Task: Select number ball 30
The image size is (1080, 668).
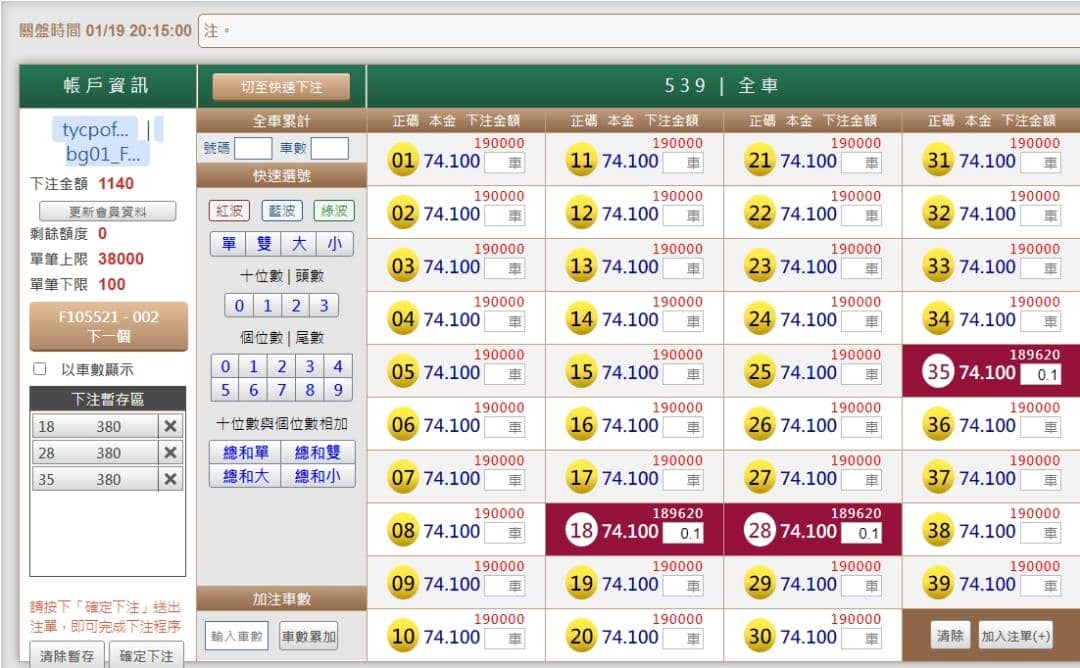Action: 760,636
